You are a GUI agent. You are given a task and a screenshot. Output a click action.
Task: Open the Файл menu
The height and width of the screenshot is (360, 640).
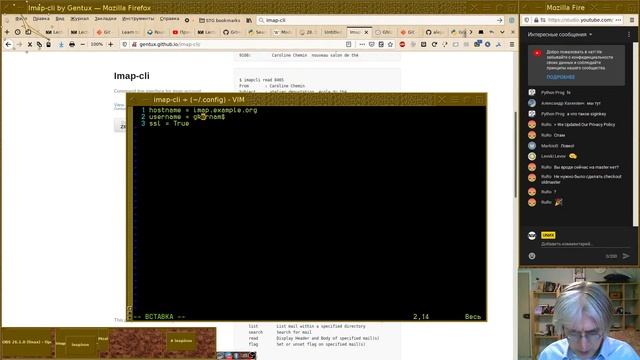(21, 19)
